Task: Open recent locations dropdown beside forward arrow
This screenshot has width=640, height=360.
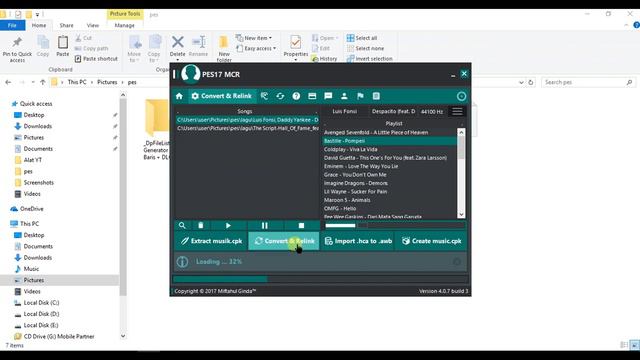Action: coord(33,82)
